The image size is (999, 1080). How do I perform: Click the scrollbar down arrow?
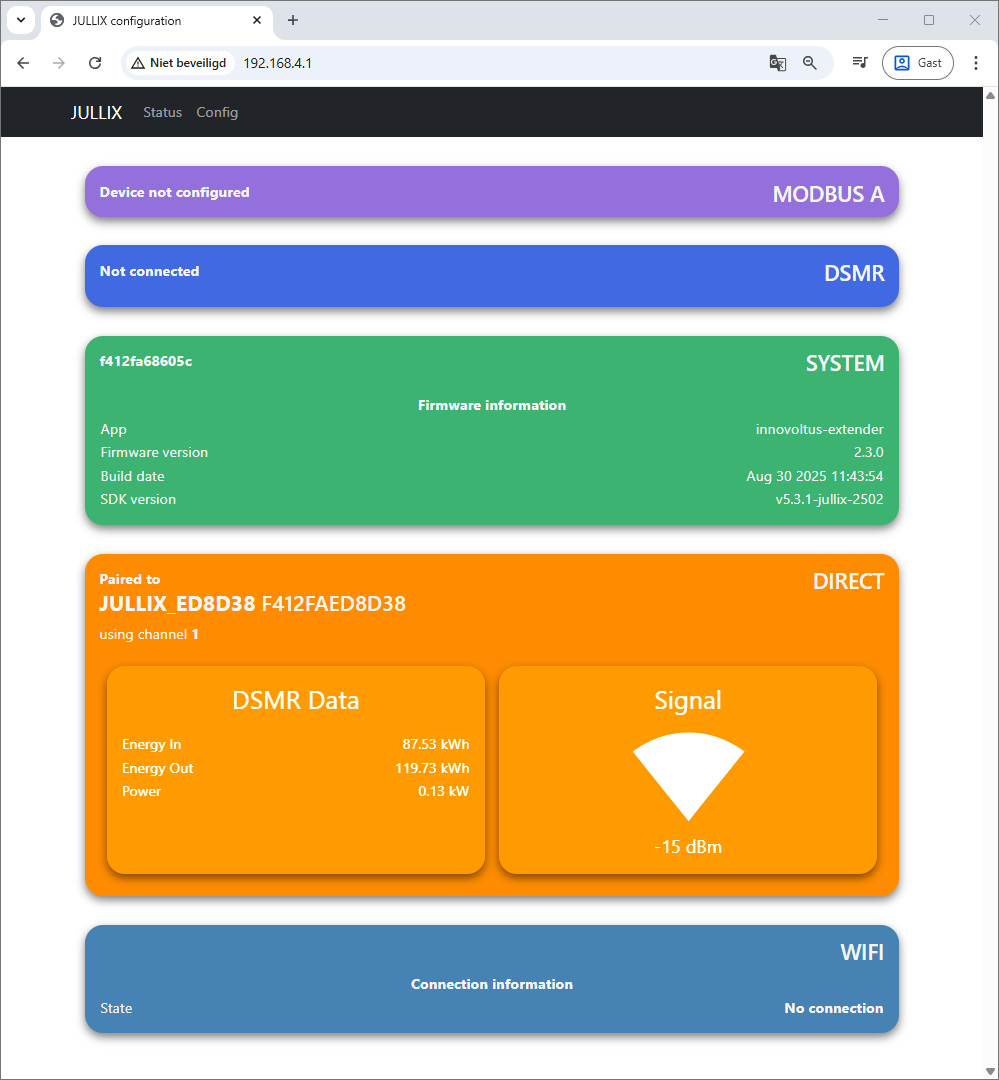[x=990, y=1071]
